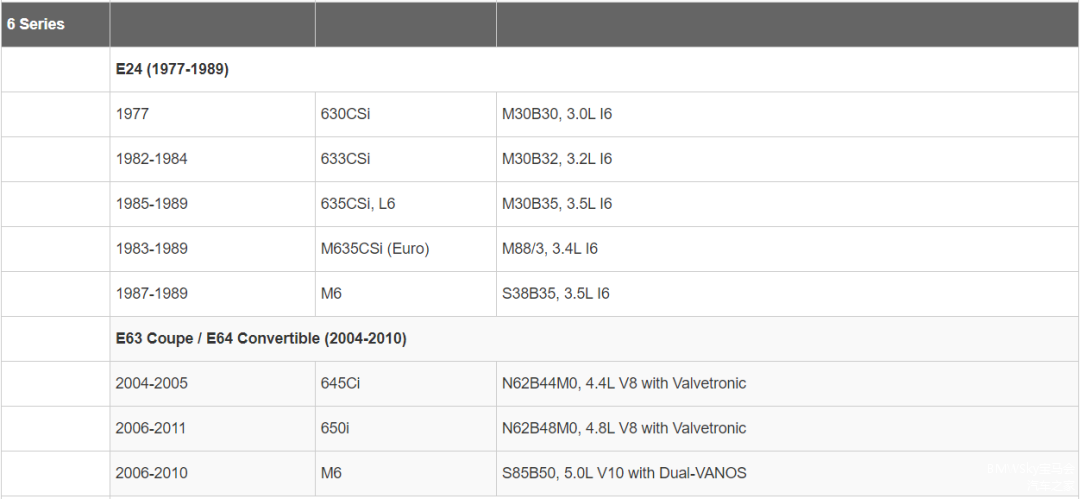Select the 650i model cell
Viewport: 1080px width, 499px height.
pyautogui.click(x=335, y=428)
